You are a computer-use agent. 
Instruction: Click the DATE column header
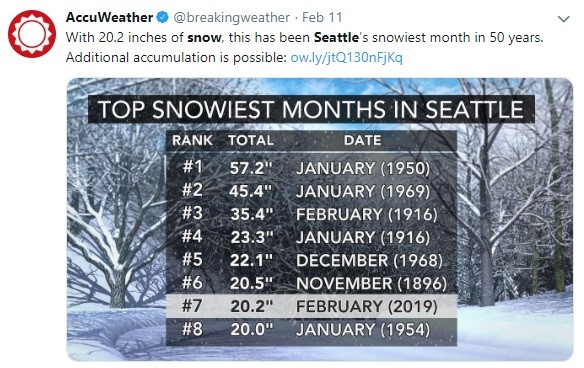point(363,140)
